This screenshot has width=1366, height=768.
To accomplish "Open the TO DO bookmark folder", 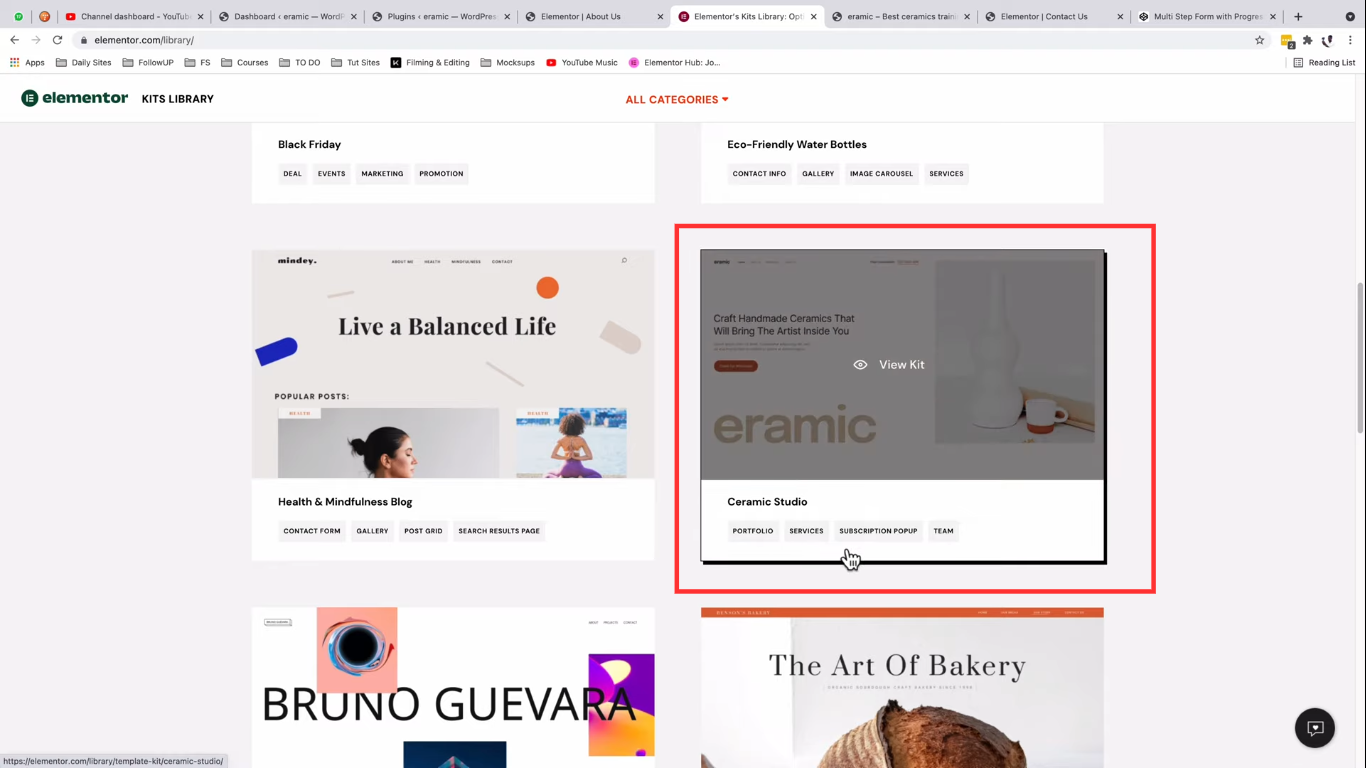I will [x=300, y=62].
